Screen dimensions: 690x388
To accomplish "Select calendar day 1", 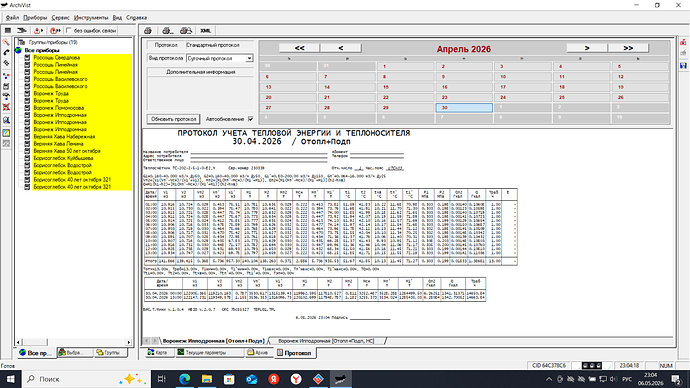I will pos(405,66).
